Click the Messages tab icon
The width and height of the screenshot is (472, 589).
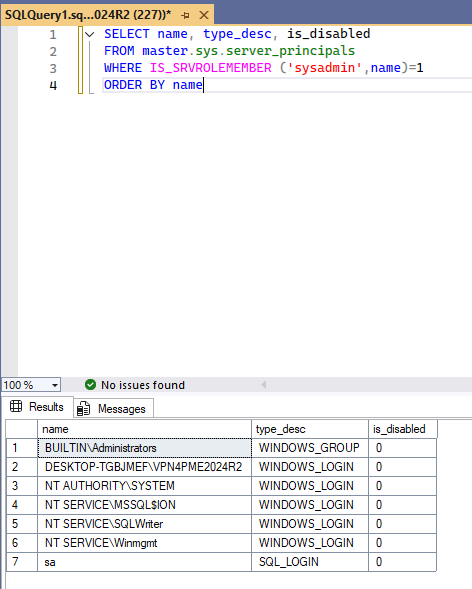[x=83, y=409]
